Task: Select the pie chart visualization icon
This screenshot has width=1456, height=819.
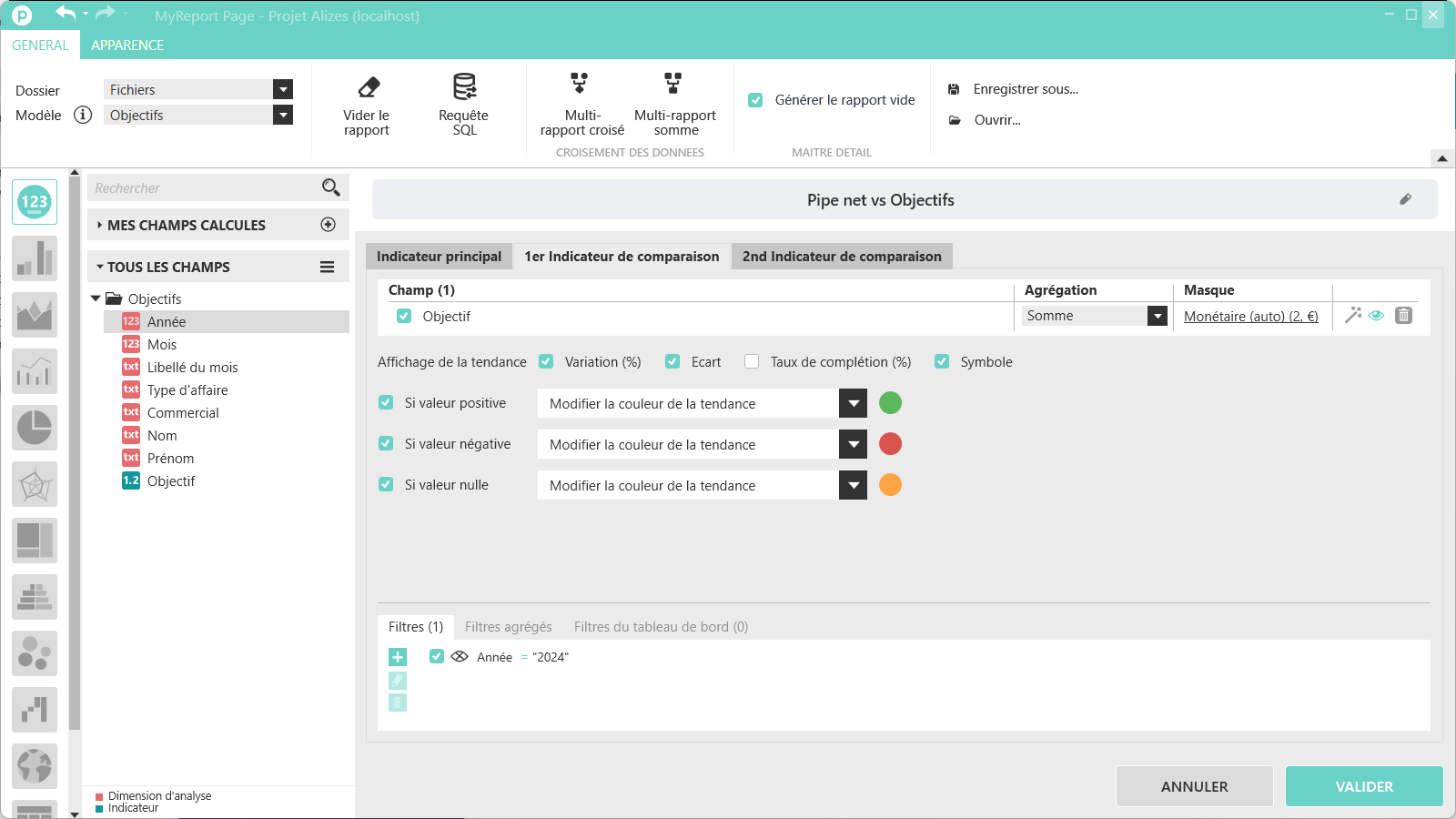Action: pos(35,428)
